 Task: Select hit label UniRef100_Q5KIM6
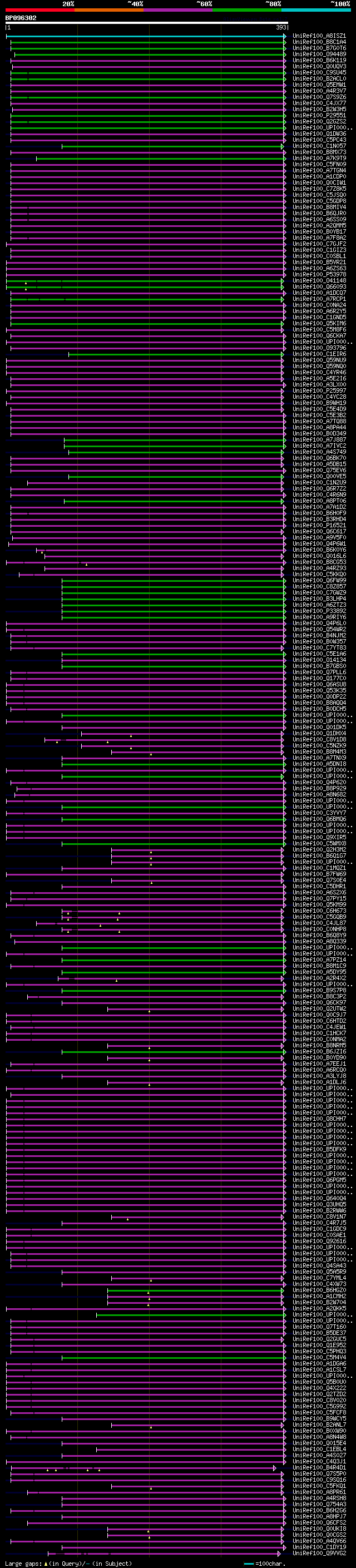click(x=319, y=324)
